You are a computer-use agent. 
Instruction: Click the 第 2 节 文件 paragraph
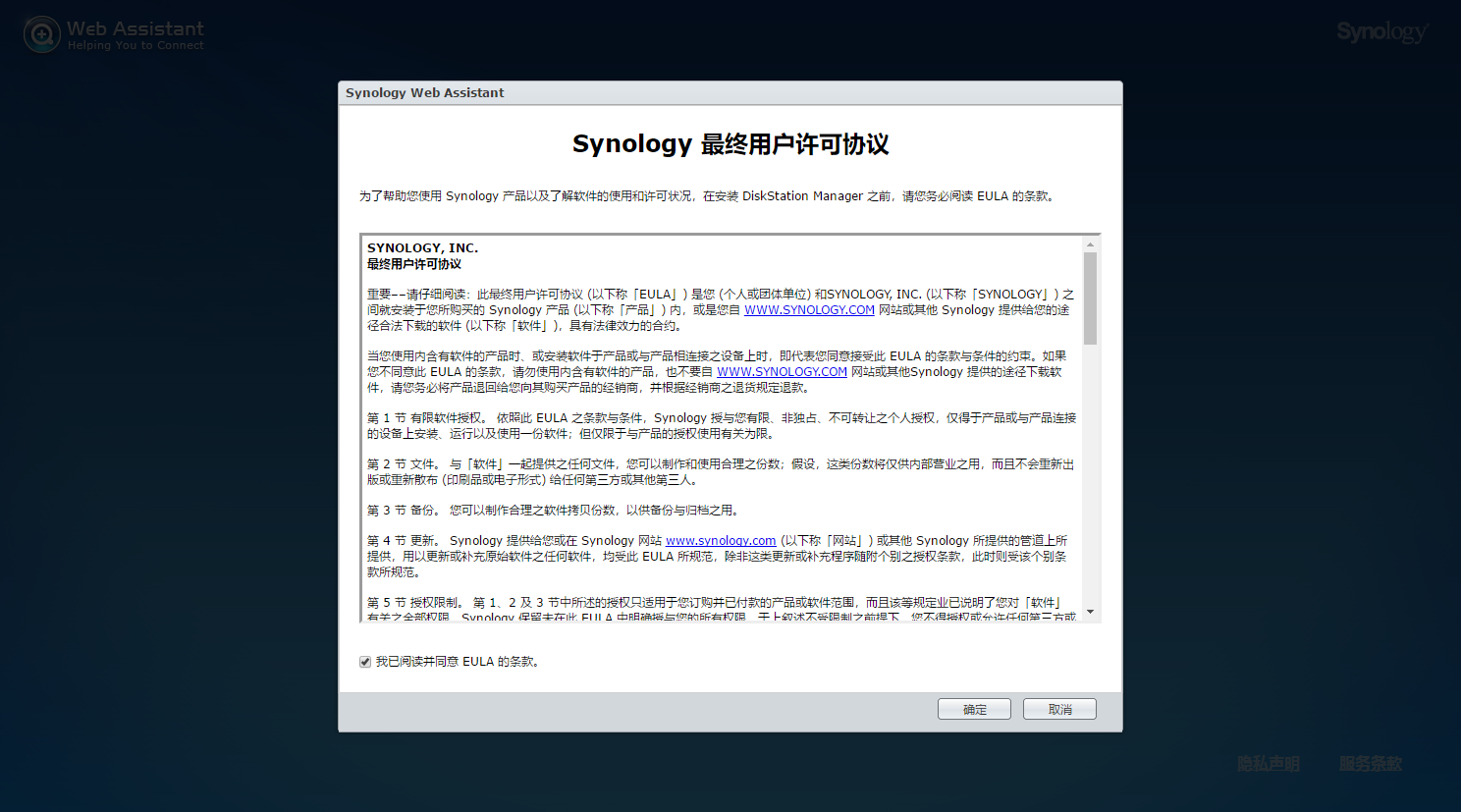722,471
